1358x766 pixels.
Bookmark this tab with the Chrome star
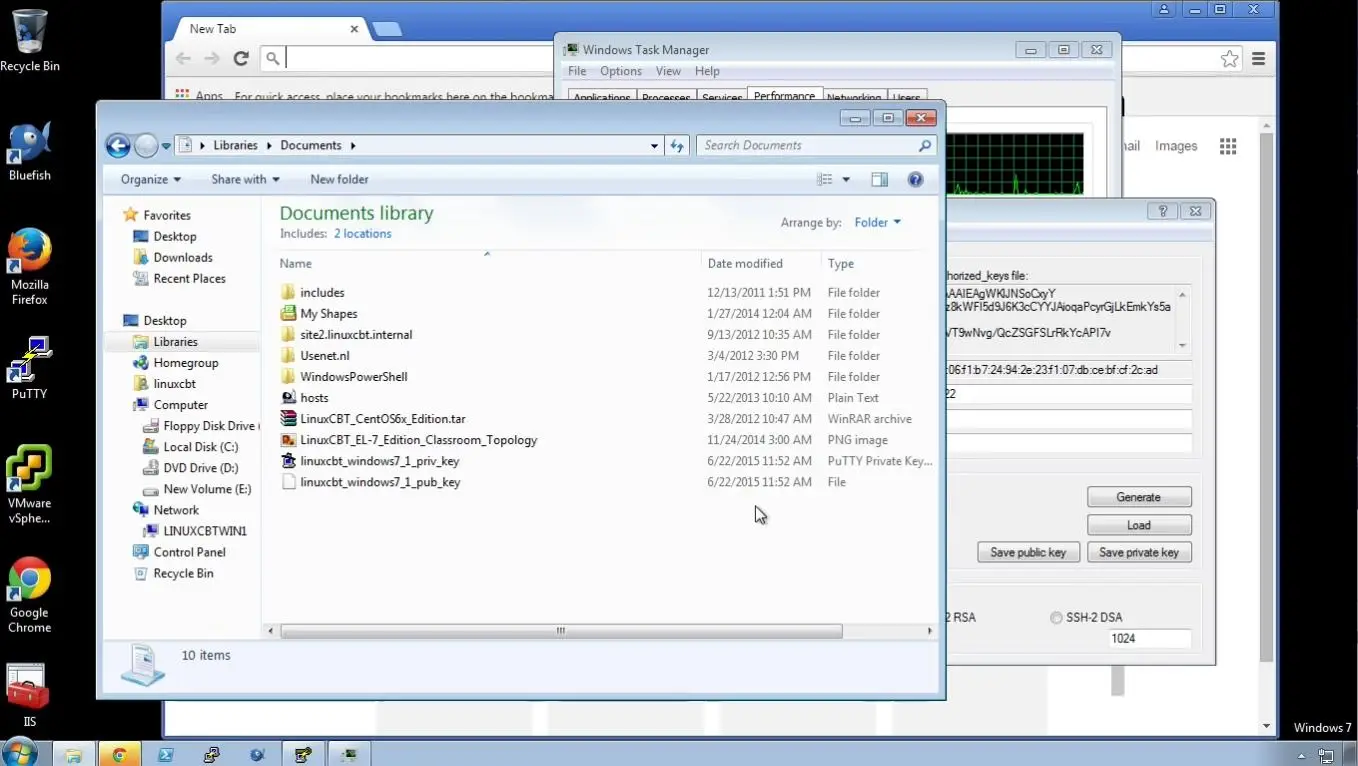pyautogui.click(x=1229, y=59)
